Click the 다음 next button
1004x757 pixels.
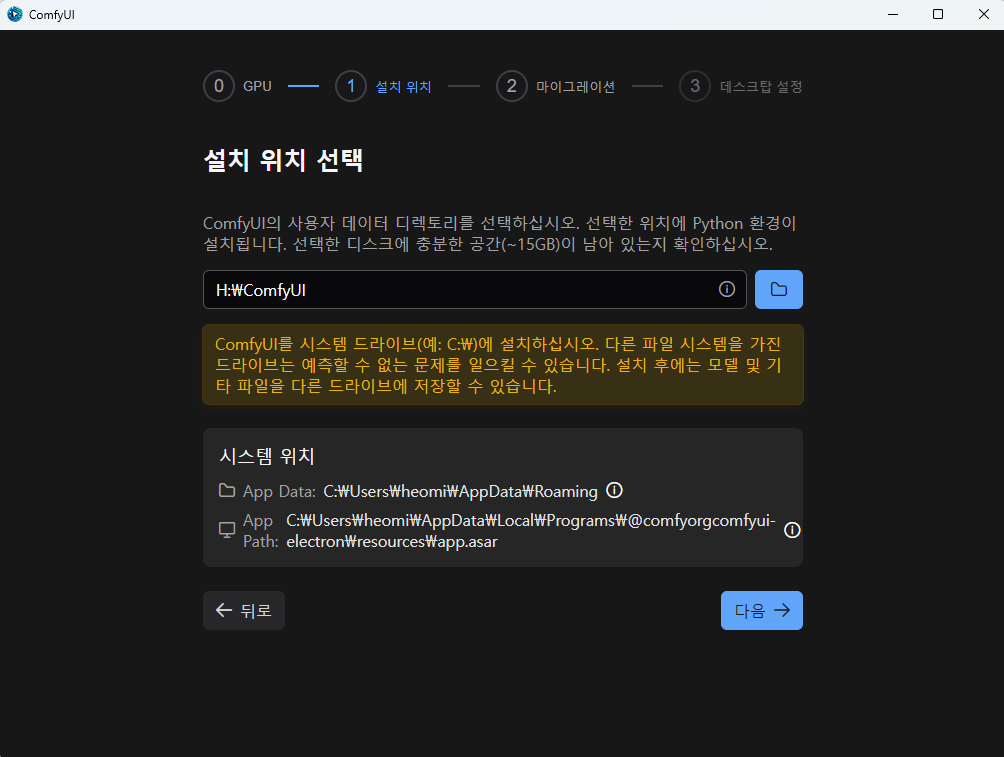[762, 610]
